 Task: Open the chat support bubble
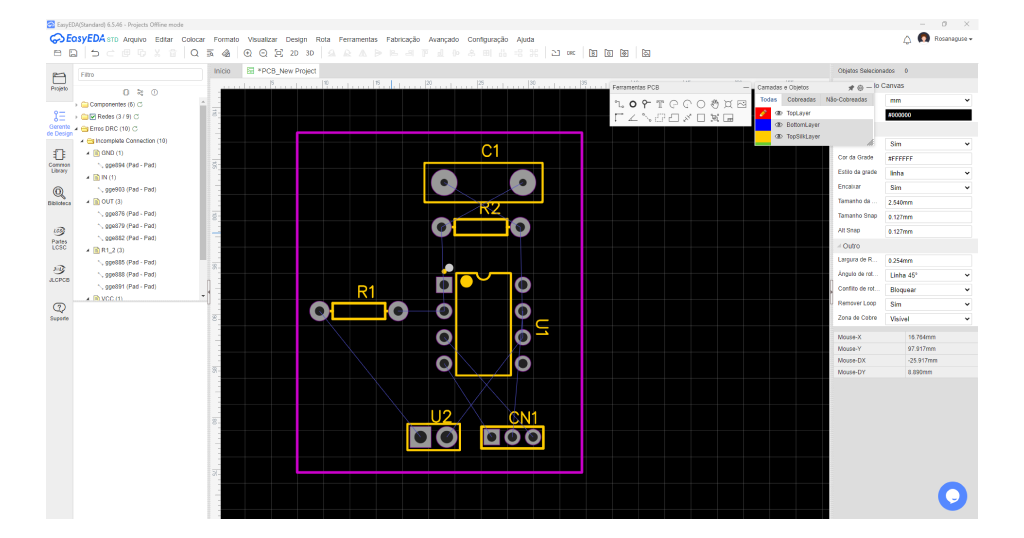[x=952, y=496]
